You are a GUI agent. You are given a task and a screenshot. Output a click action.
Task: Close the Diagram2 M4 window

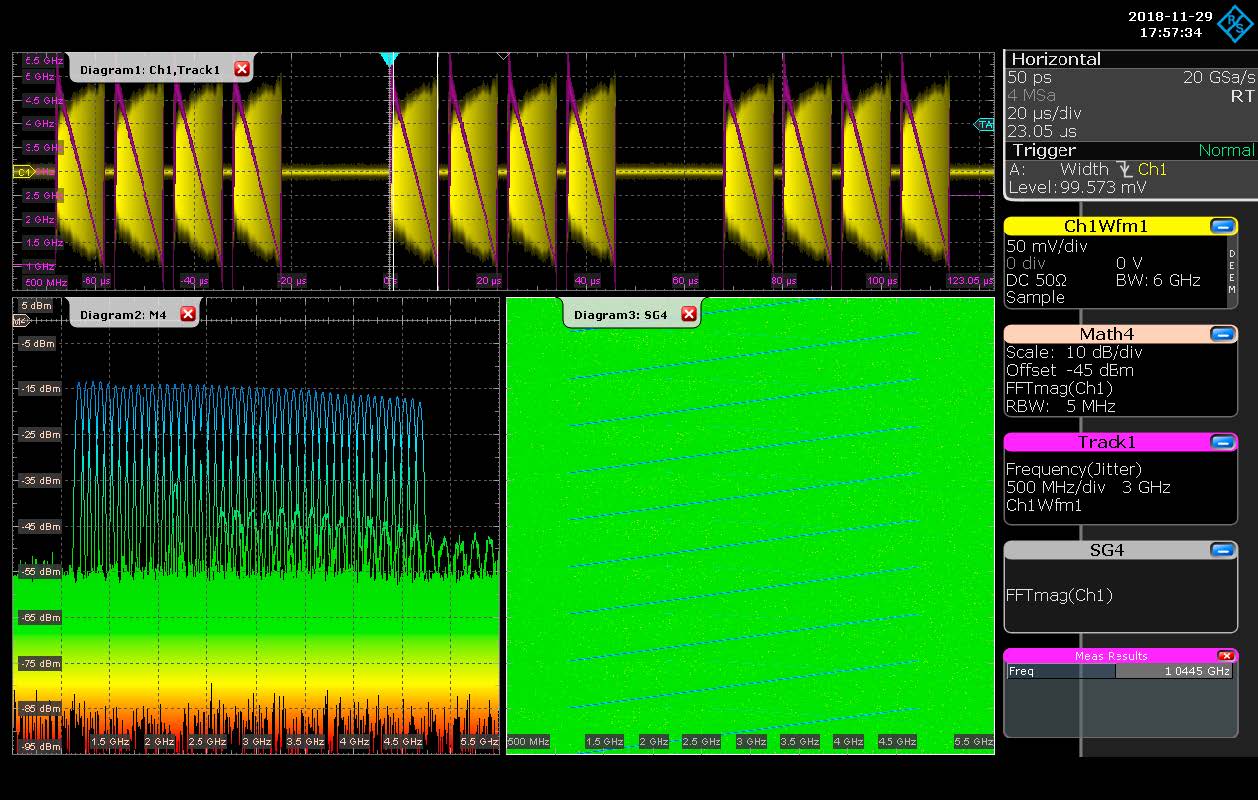tap(188, 314)
